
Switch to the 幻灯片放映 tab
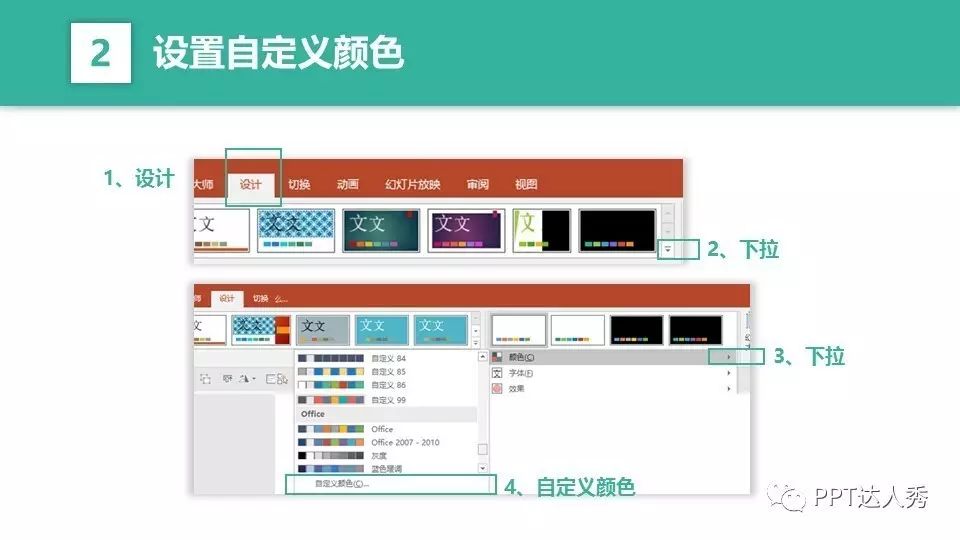click(412, 184)
